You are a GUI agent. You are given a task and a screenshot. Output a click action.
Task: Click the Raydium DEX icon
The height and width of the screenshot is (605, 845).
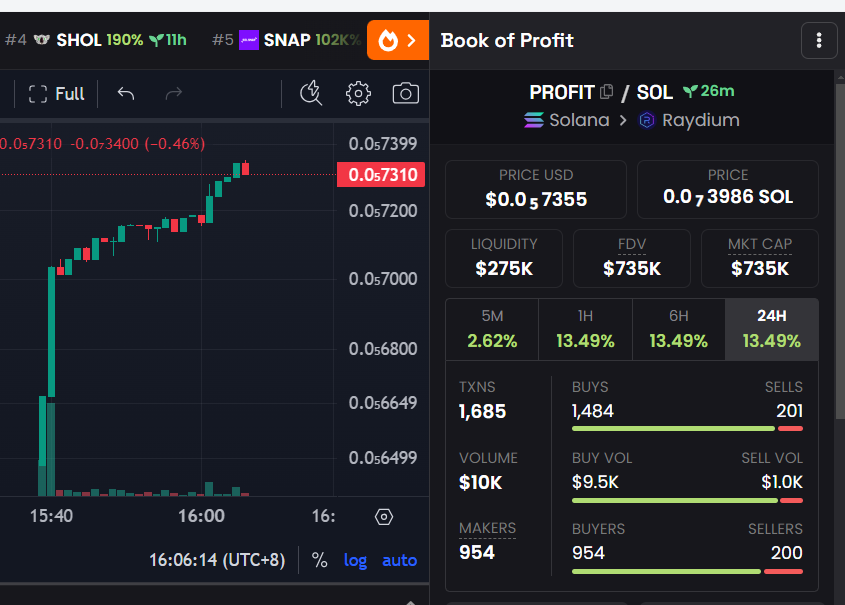647,120
